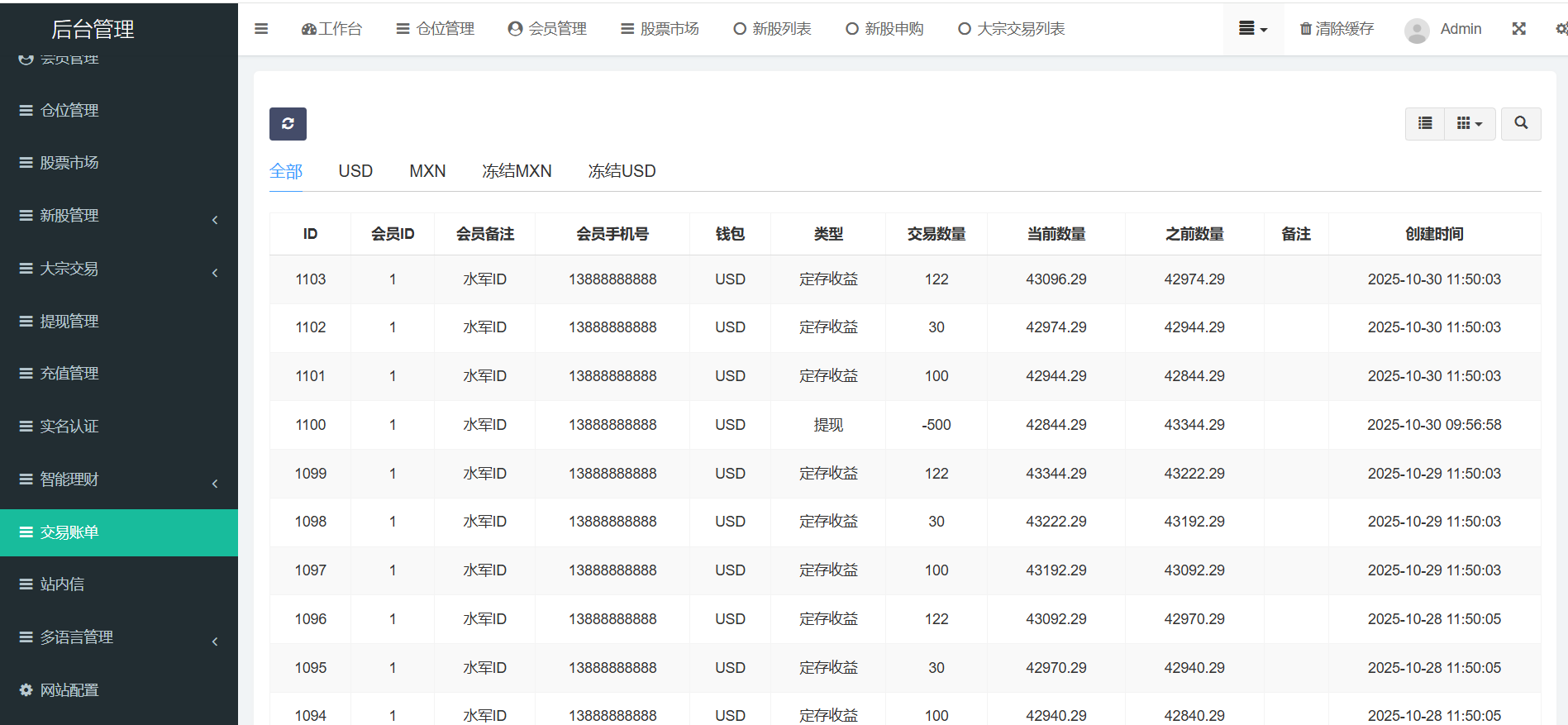Click the Admin avatar icon
This screenshot has width=1568, height=725.
1417,31
